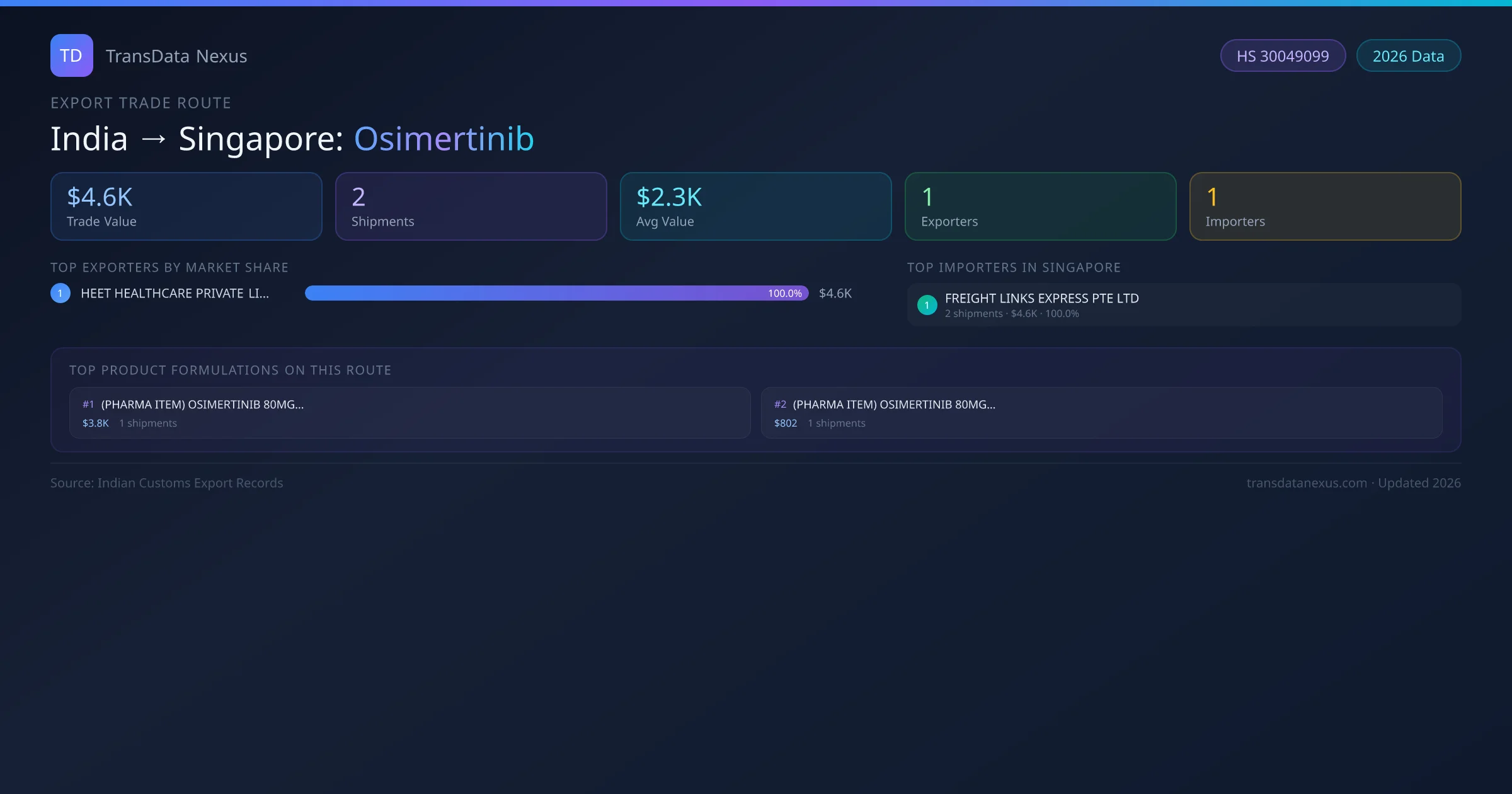Screen dimensions: 1512x794
Task: Click the 2026 Data badge
Action: click(1407, 56)
